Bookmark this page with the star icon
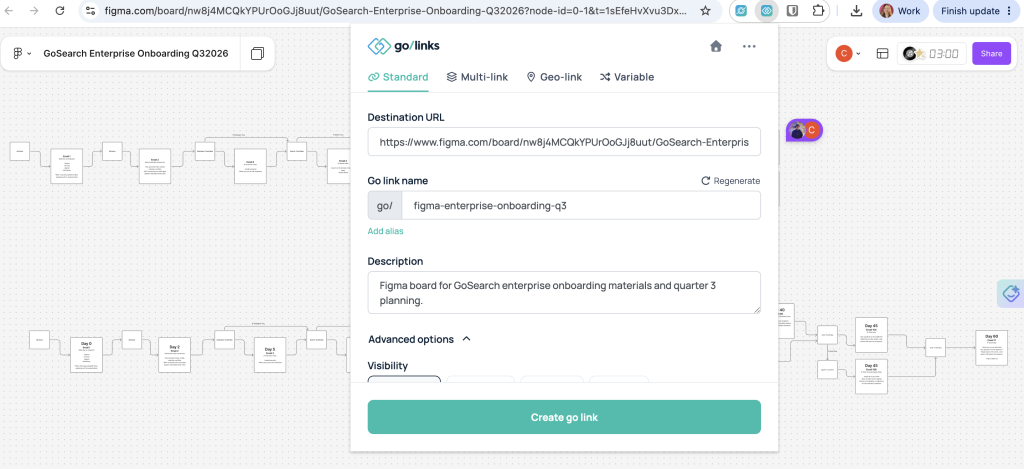Screen dimensions: 1024x469 pyautogui.click(x=705, y=10)
